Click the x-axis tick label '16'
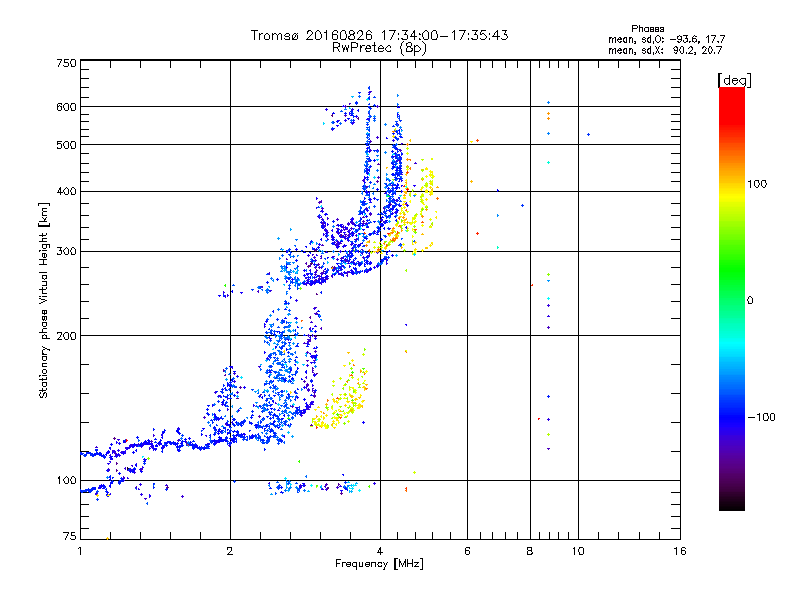 [x=680, y=551]
